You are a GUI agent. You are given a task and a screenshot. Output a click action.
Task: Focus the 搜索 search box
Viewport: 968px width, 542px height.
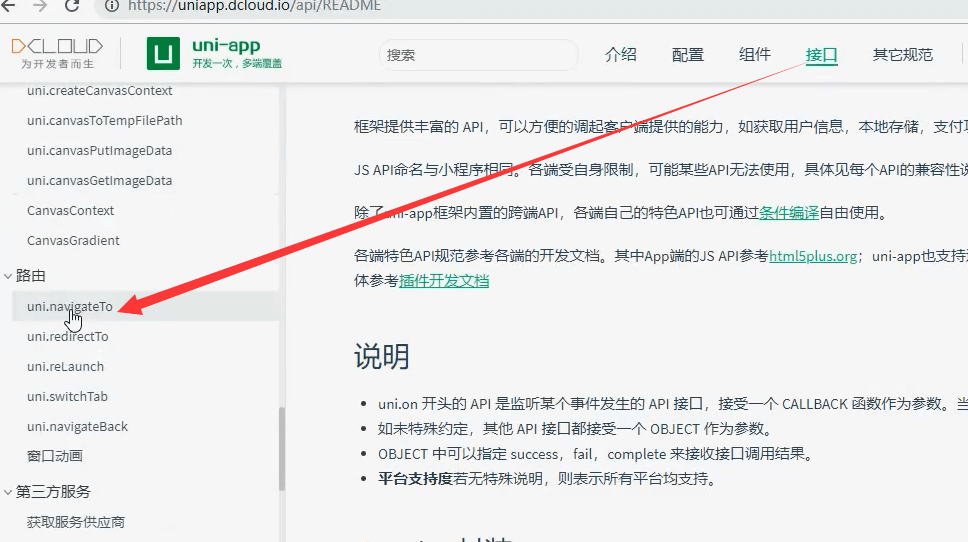click(x=478, y=55)
